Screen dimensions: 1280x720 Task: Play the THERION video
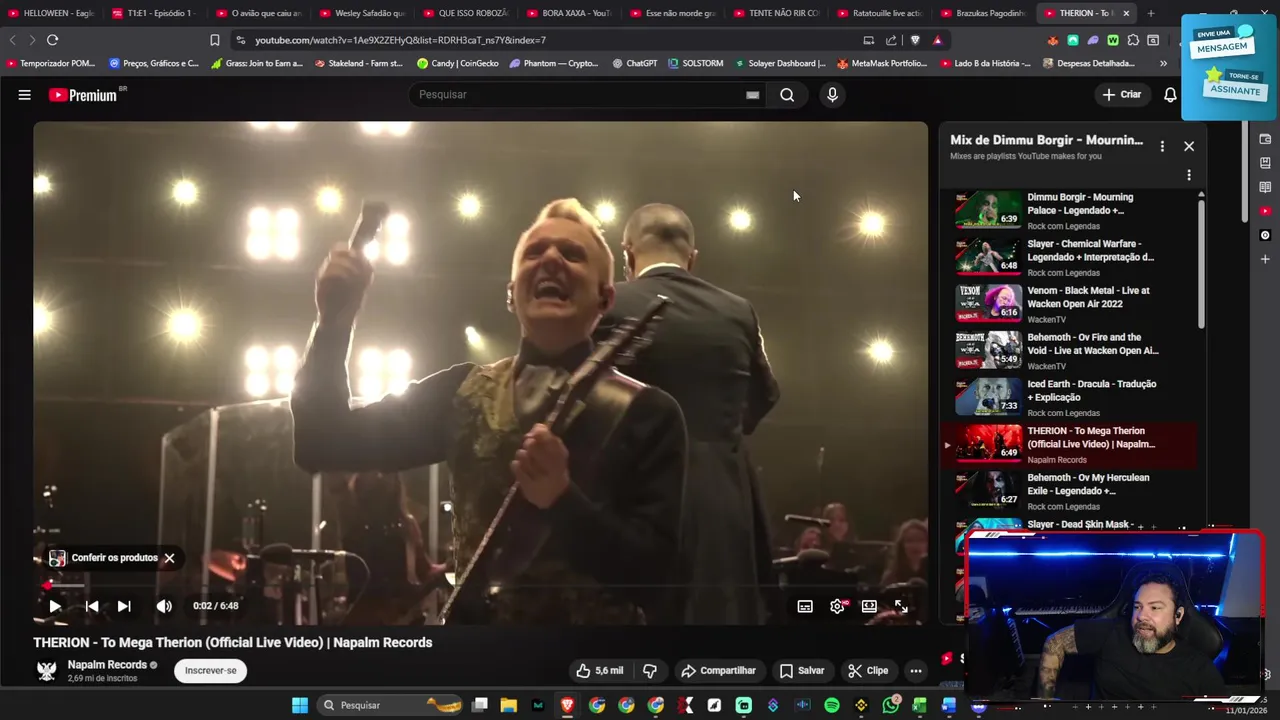55,606
